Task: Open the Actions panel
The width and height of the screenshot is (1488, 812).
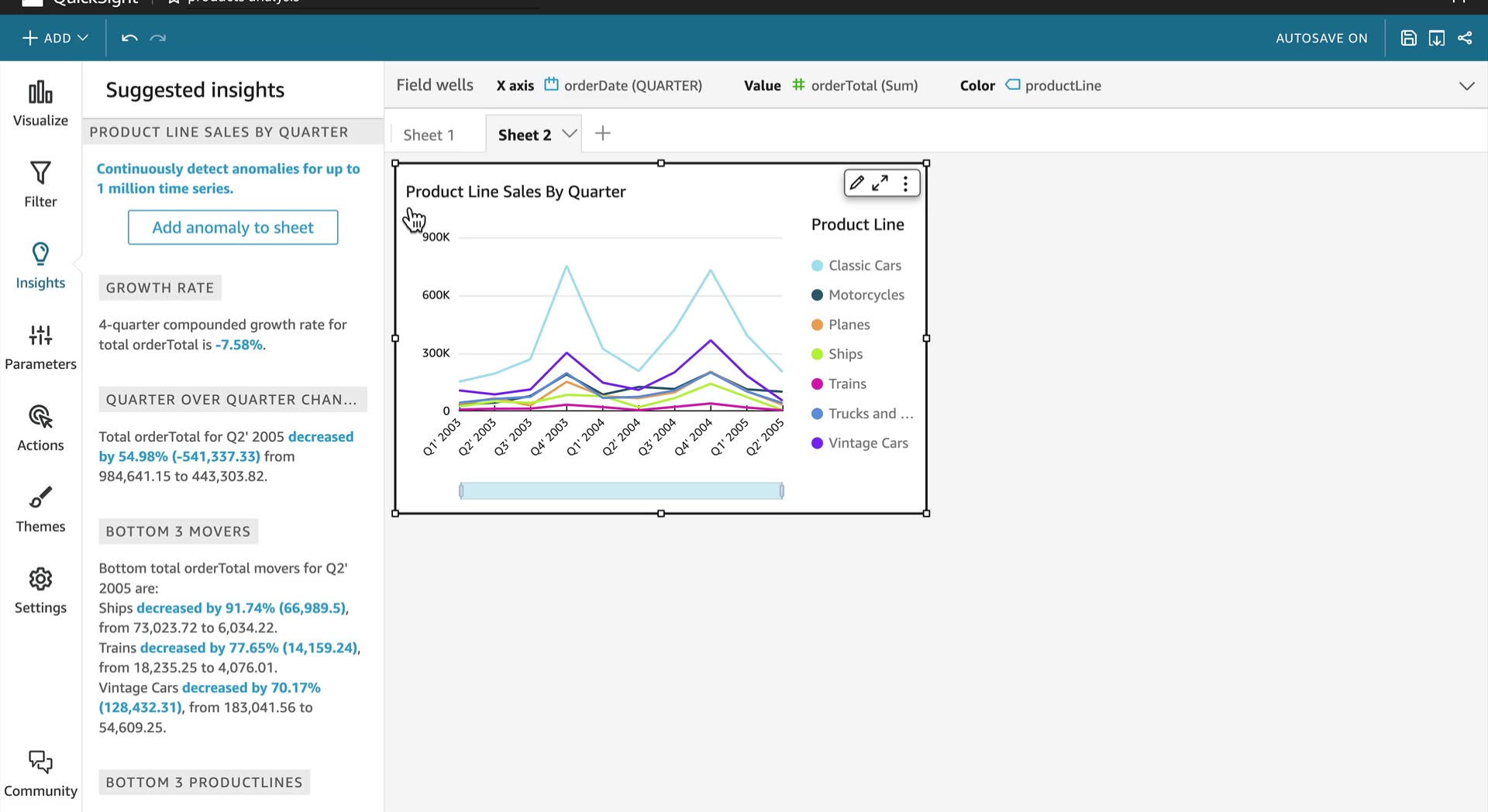Action: pyautogui.click(x=40, y=428)
